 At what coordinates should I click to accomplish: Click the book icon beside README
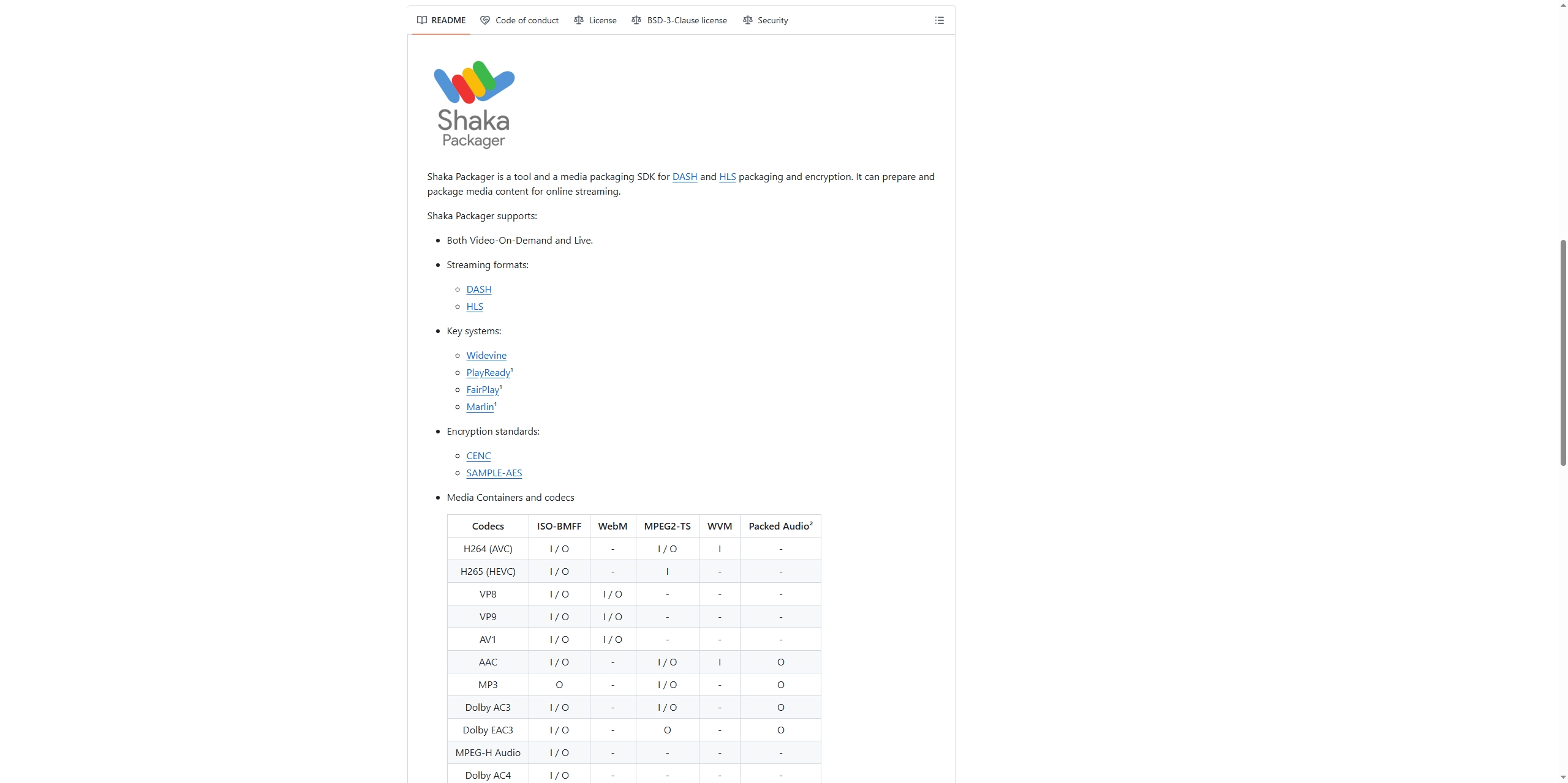422,20
